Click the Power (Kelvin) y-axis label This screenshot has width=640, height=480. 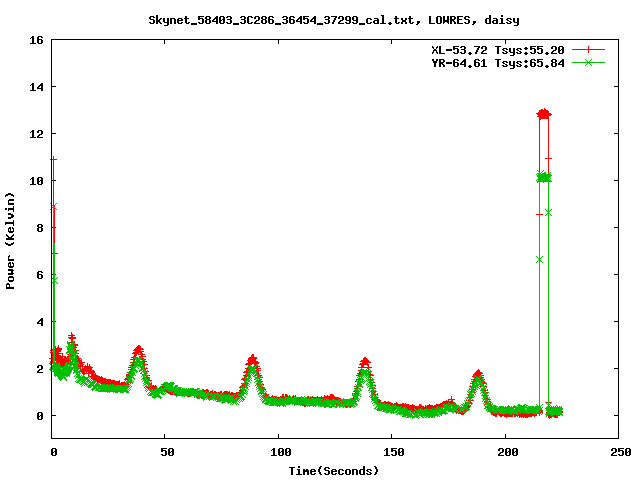[10, 241]
